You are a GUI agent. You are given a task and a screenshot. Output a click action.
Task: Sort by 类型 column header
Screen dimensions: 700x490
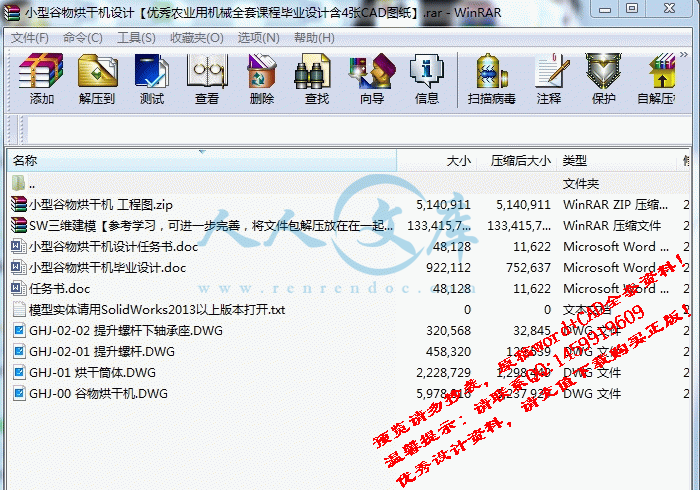[x=617, y=160]
